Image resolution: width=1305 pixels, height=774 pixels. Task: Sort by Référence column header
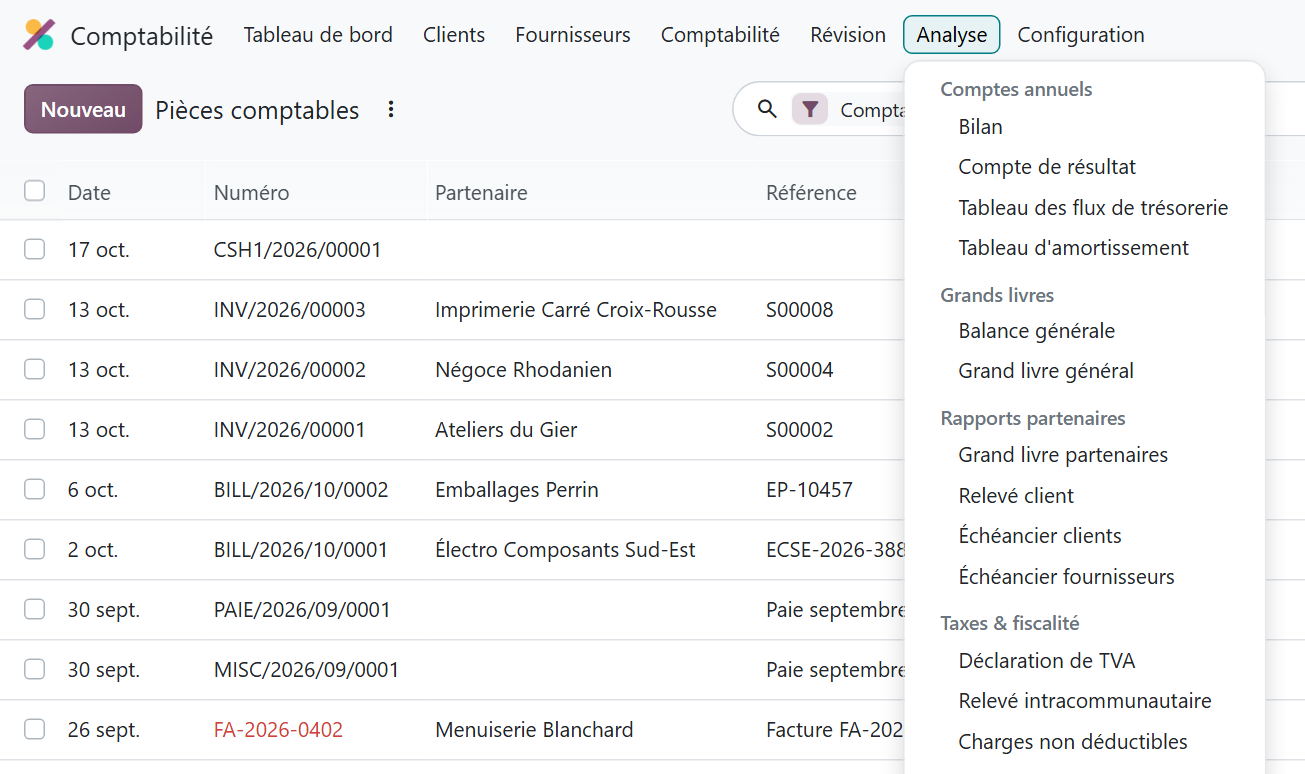pyautogui.click(x=811, y=193)
